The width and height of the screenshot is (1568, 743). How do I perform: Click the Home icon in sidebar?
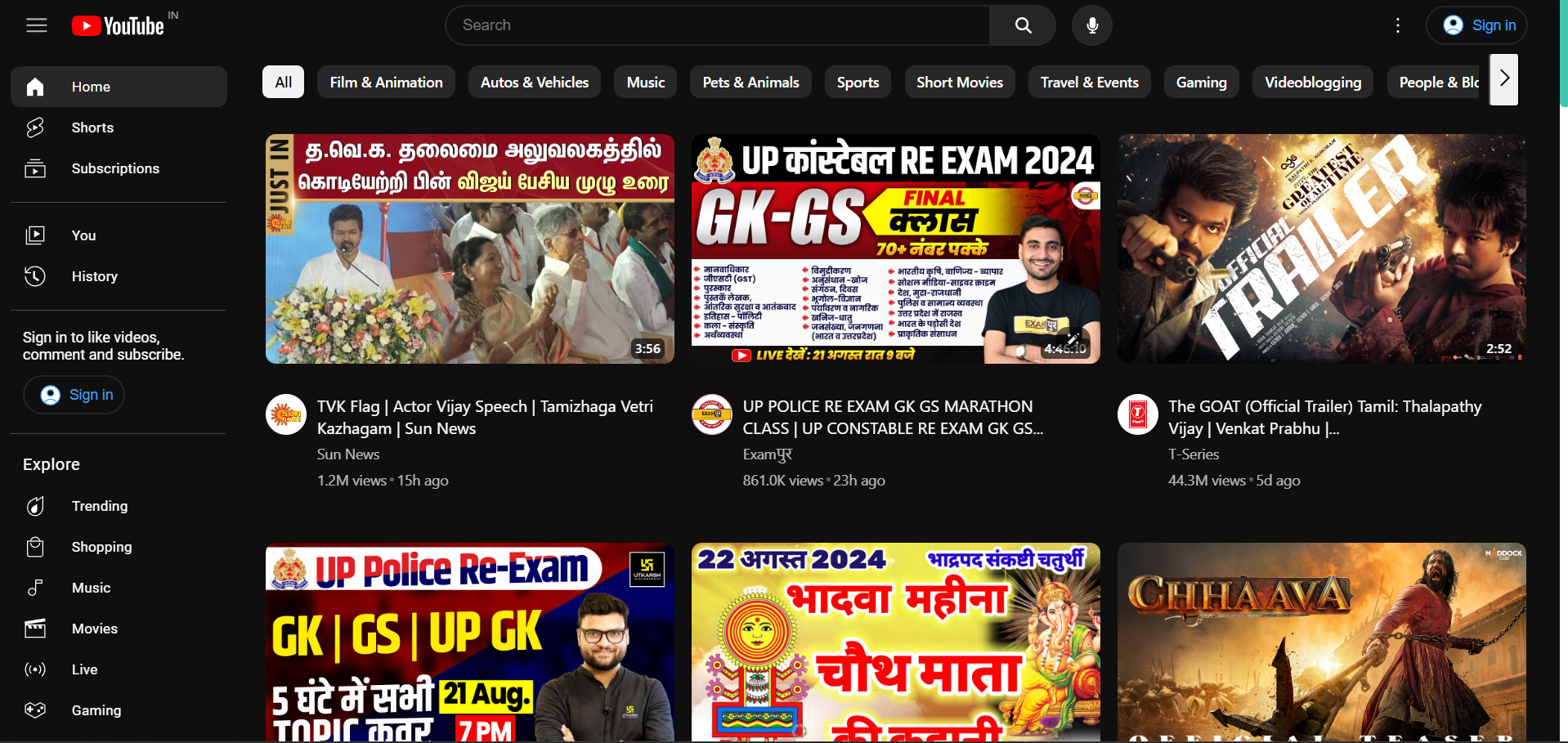[35, 87]
